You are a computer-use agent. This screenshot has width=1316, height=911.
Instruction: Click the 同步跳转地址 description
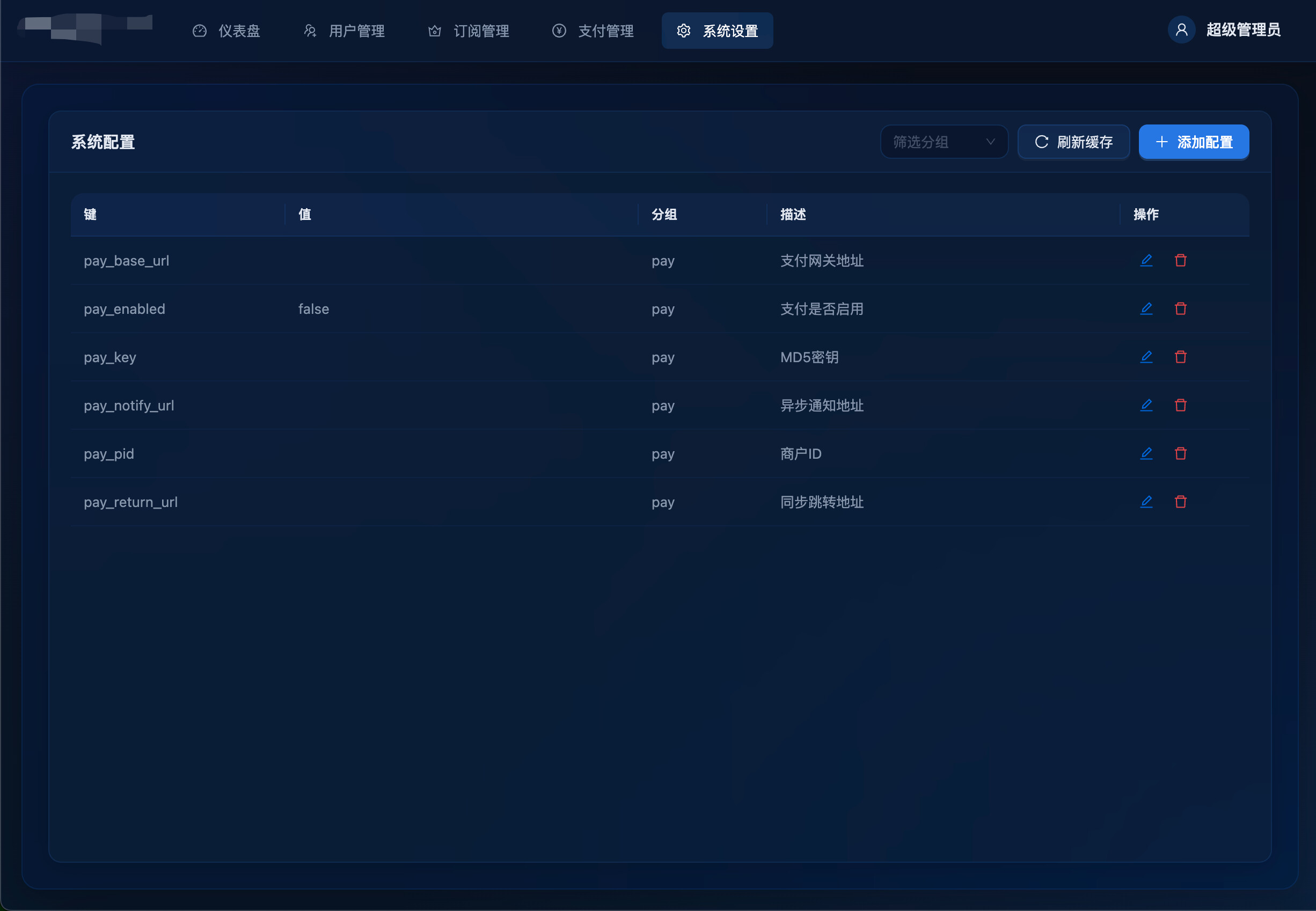[x=822, y=502]
